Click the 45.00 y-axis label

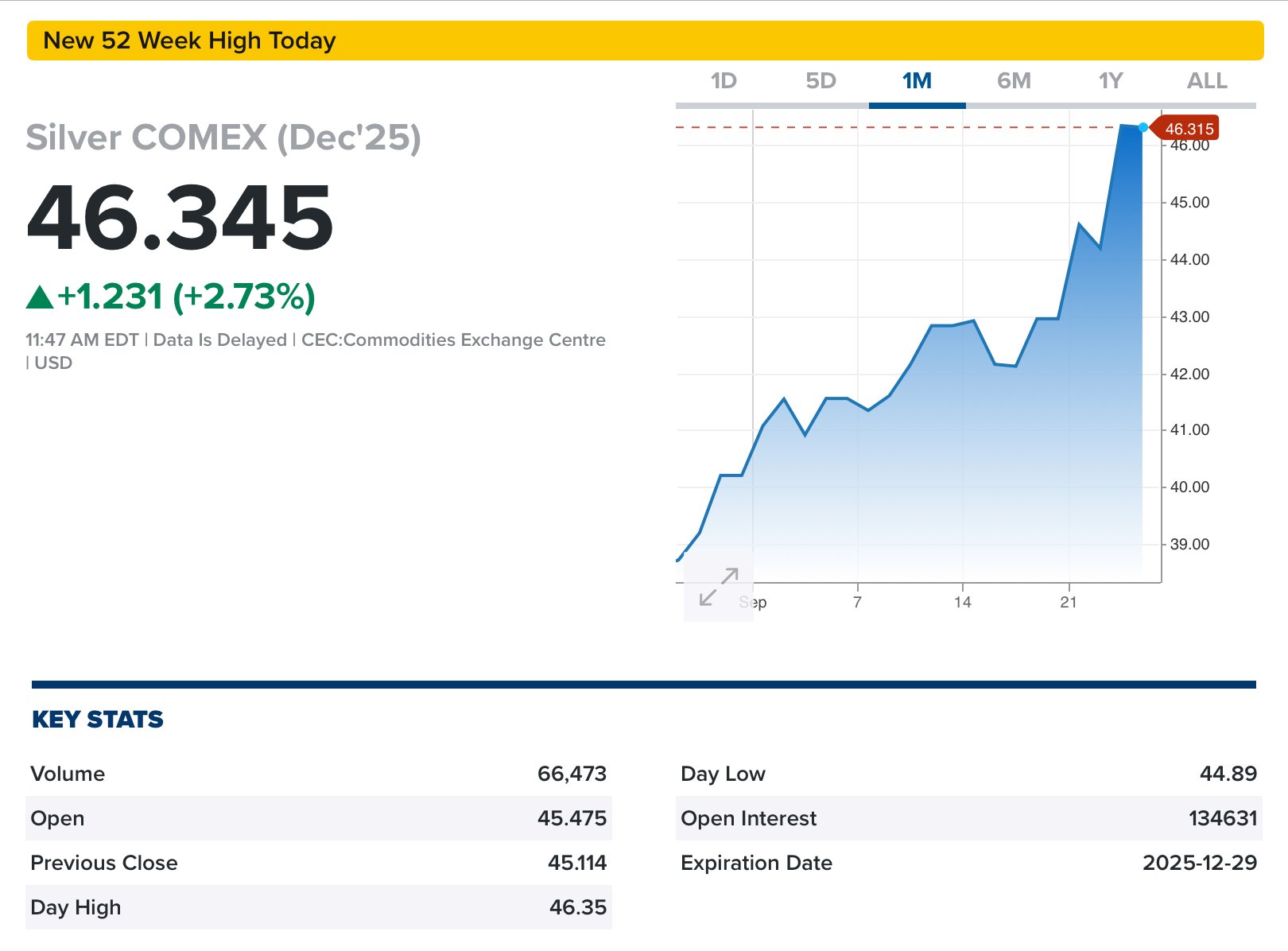click(1189, 203)
